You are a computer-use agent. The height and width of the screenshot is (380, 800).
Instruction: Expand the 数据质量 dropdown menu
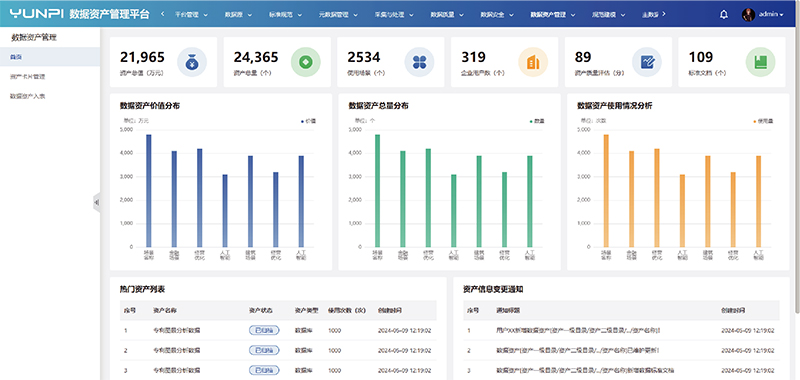pyautogui.click(x=447, y=15)
